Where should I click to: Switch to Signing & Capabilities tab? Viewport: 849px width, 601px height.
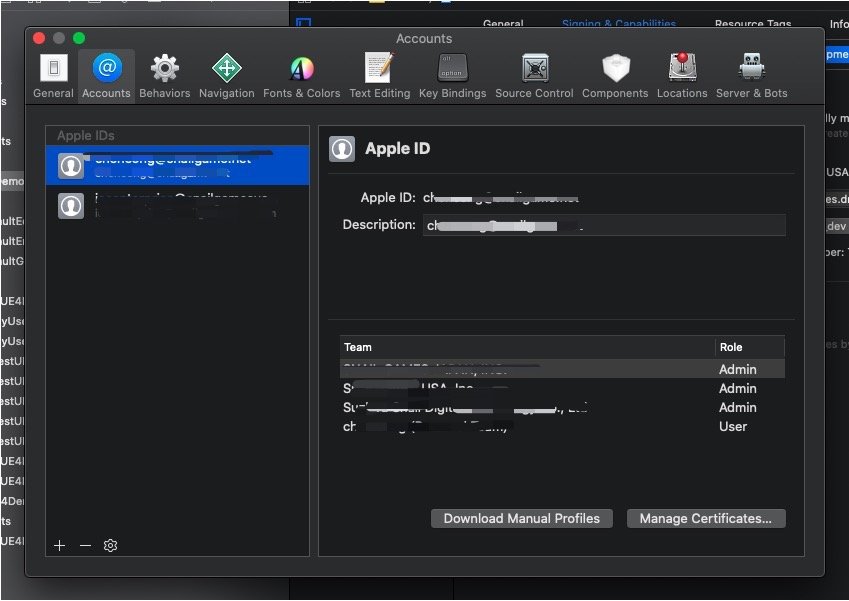[618, 24]
